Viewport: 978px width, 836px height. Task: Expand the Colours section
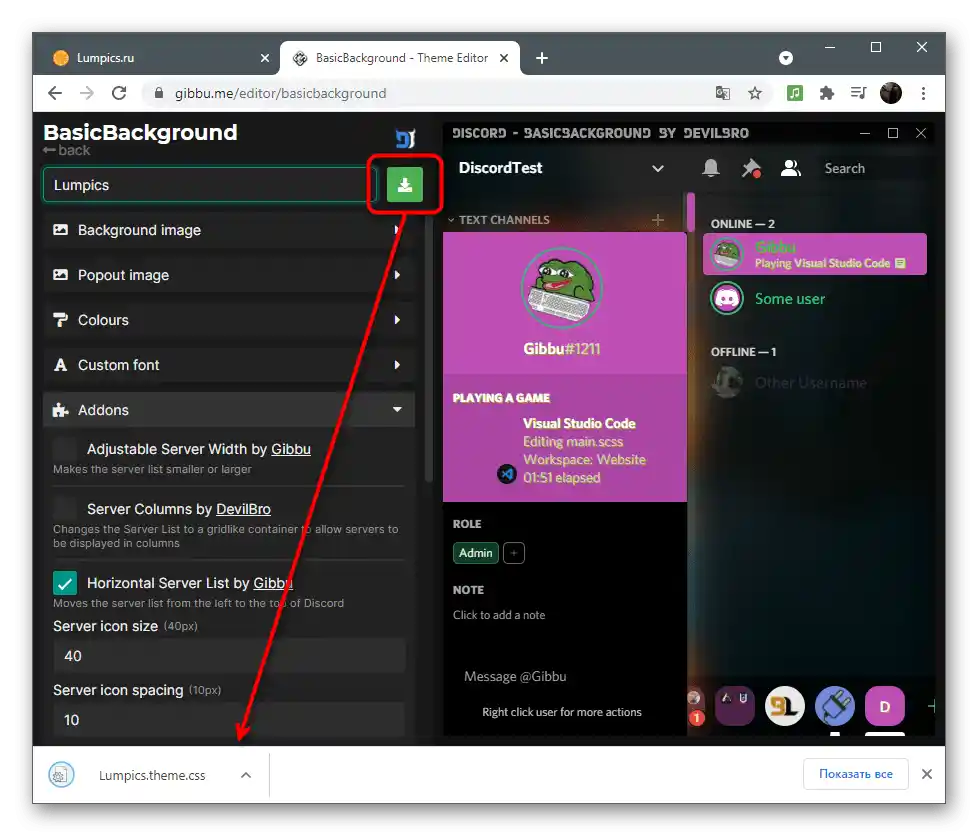(x=229, y=320)
